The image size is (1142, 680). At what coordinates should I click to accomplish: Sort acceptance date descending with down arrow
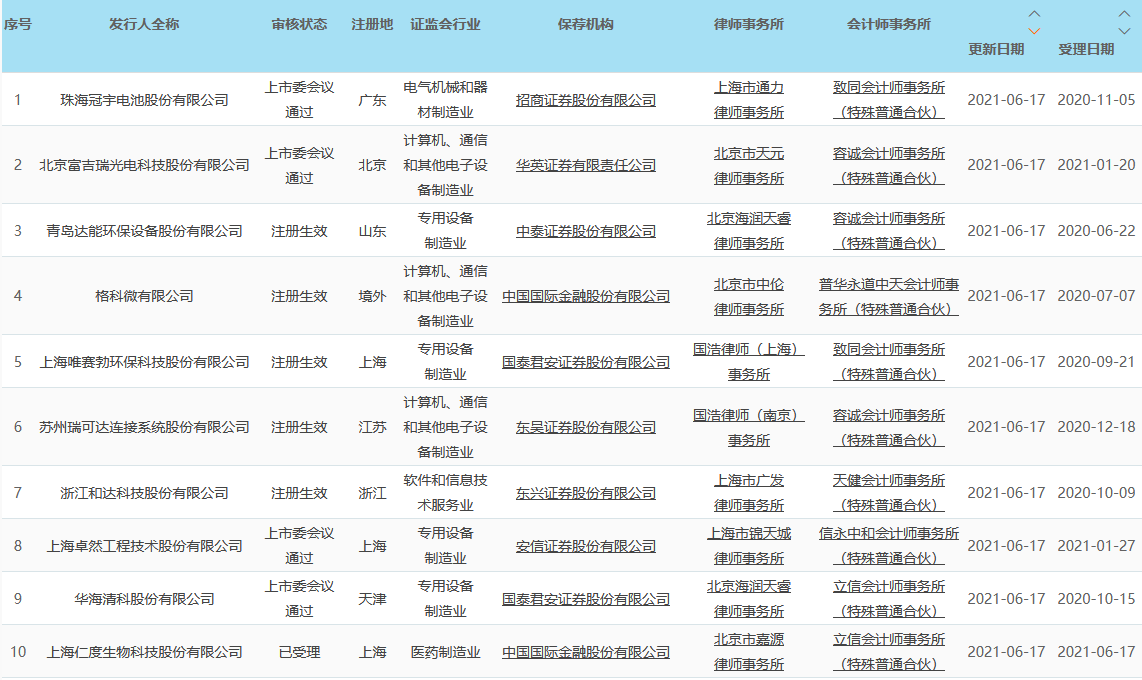point(1124,31)
